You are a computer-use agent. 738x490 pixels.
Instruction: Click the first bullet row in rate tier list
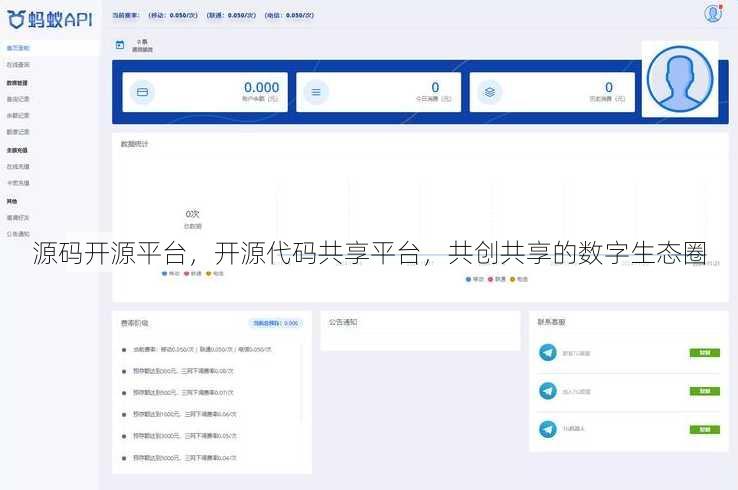(197, 350)
